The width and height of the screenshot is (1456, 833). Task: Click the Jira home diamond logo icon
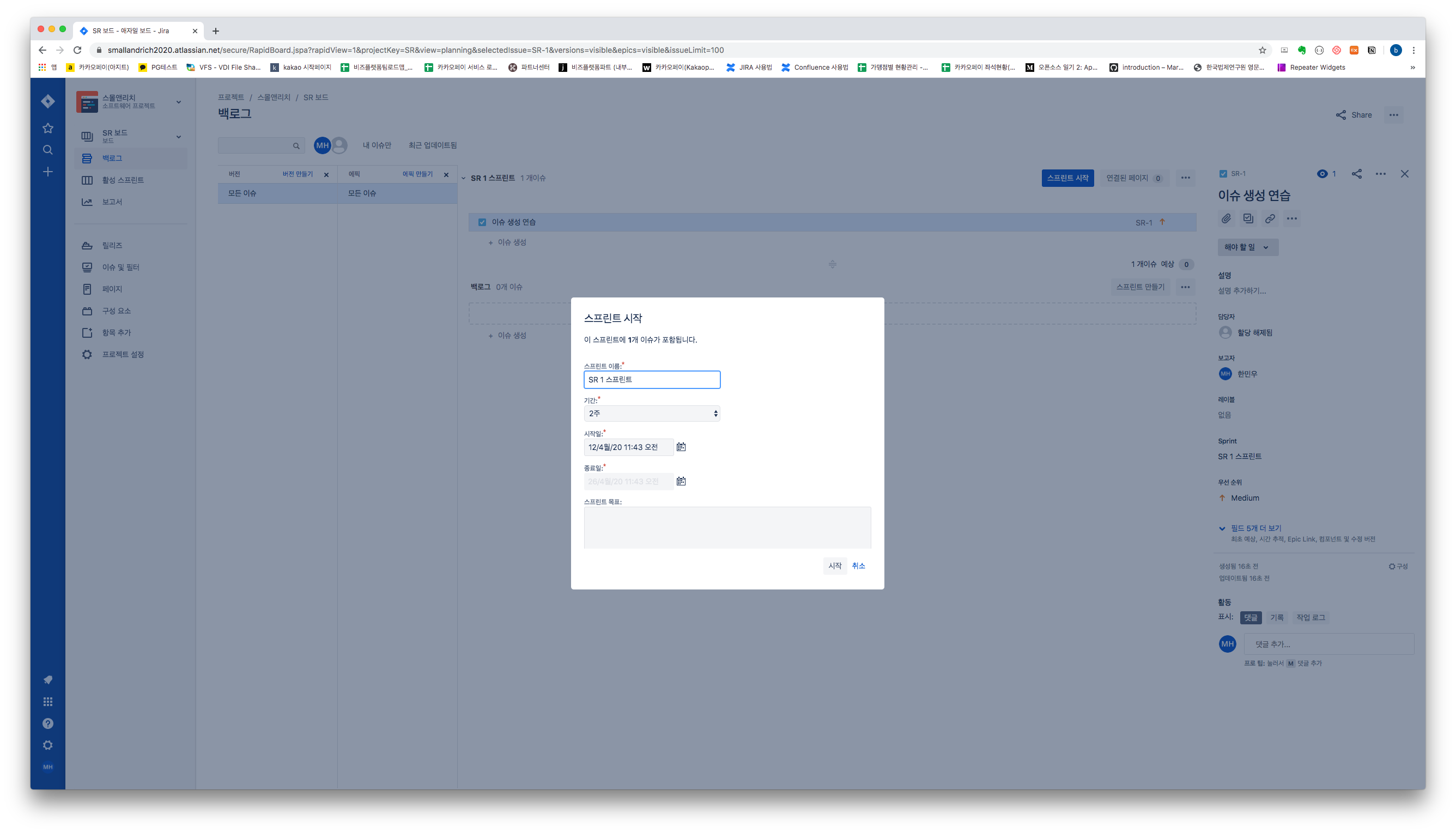pyautogui.click(x=48, y=101)
